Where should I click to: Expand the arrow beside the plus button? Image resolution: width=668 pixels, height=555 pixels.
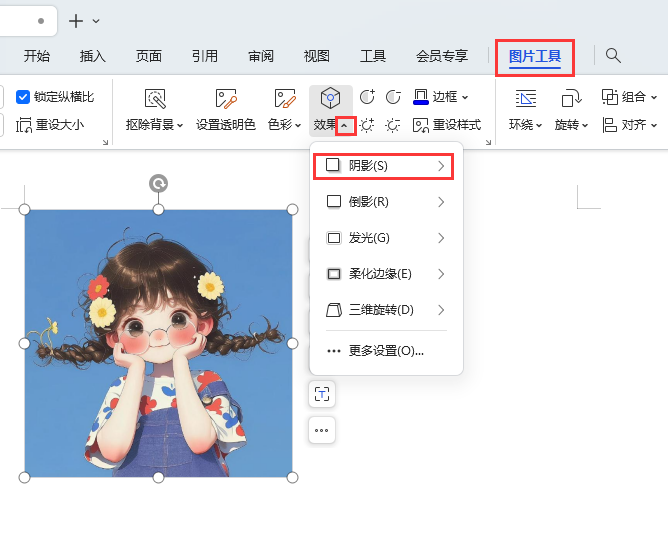point(96,21)
